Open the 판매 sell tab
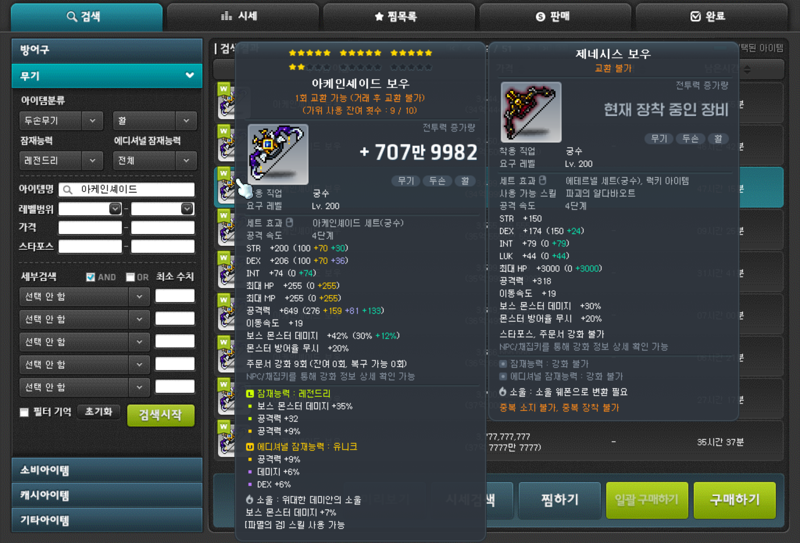 coord(555,16)
